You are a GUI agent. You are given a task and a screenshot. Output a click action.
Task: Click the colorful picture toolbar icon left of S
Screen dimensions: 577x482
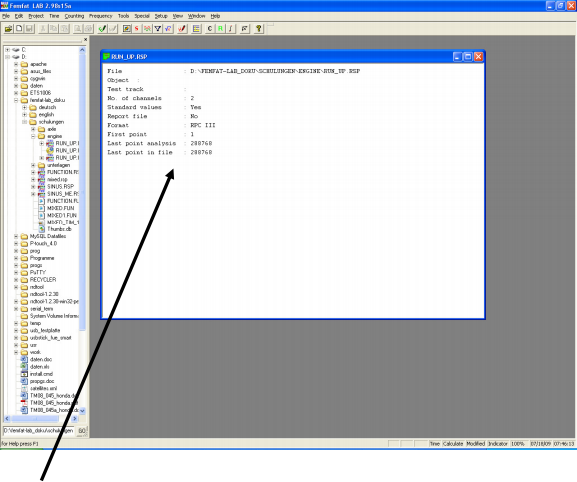coord(126,28)
